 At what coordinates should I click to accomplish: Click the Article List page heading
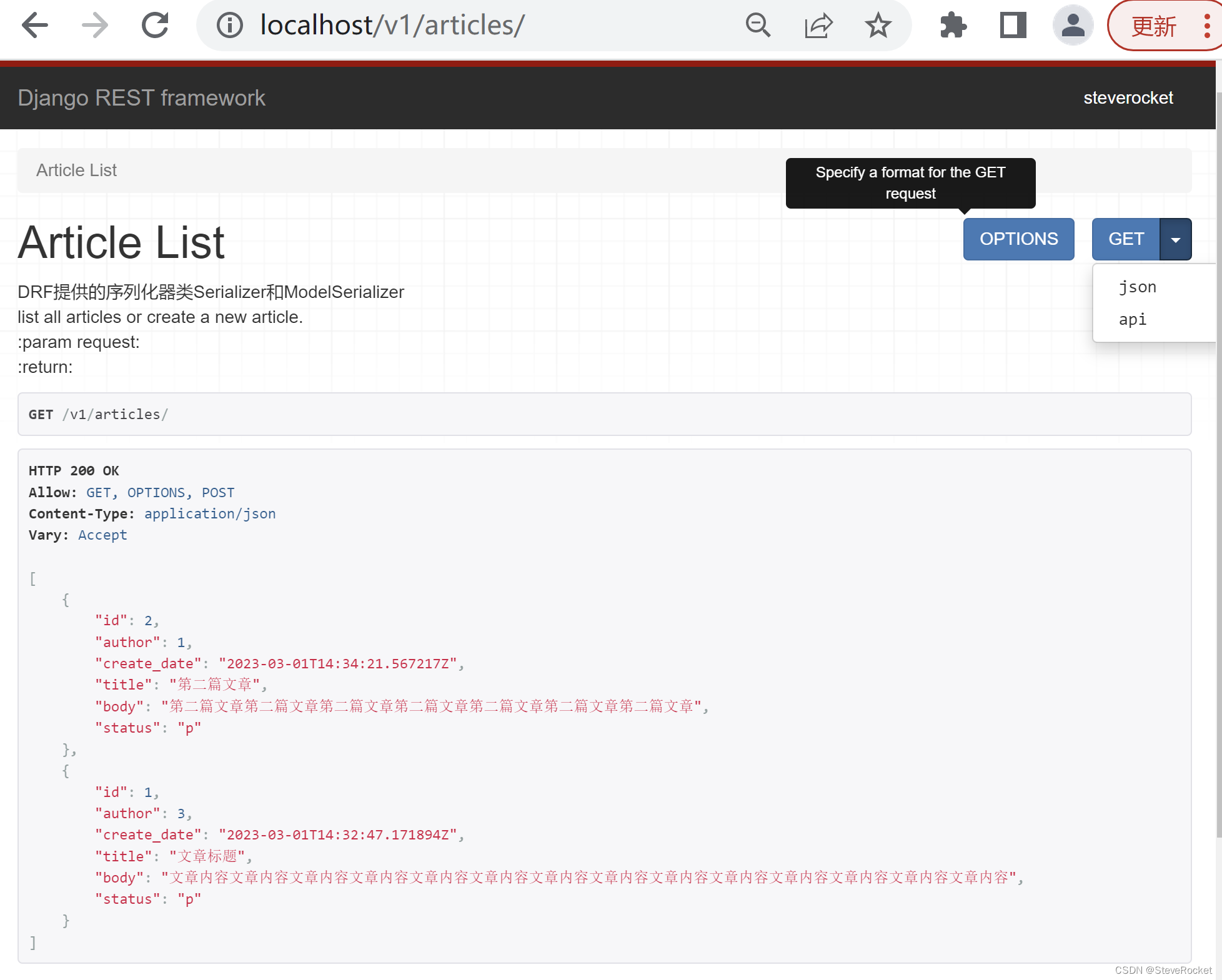click(121, 242)
